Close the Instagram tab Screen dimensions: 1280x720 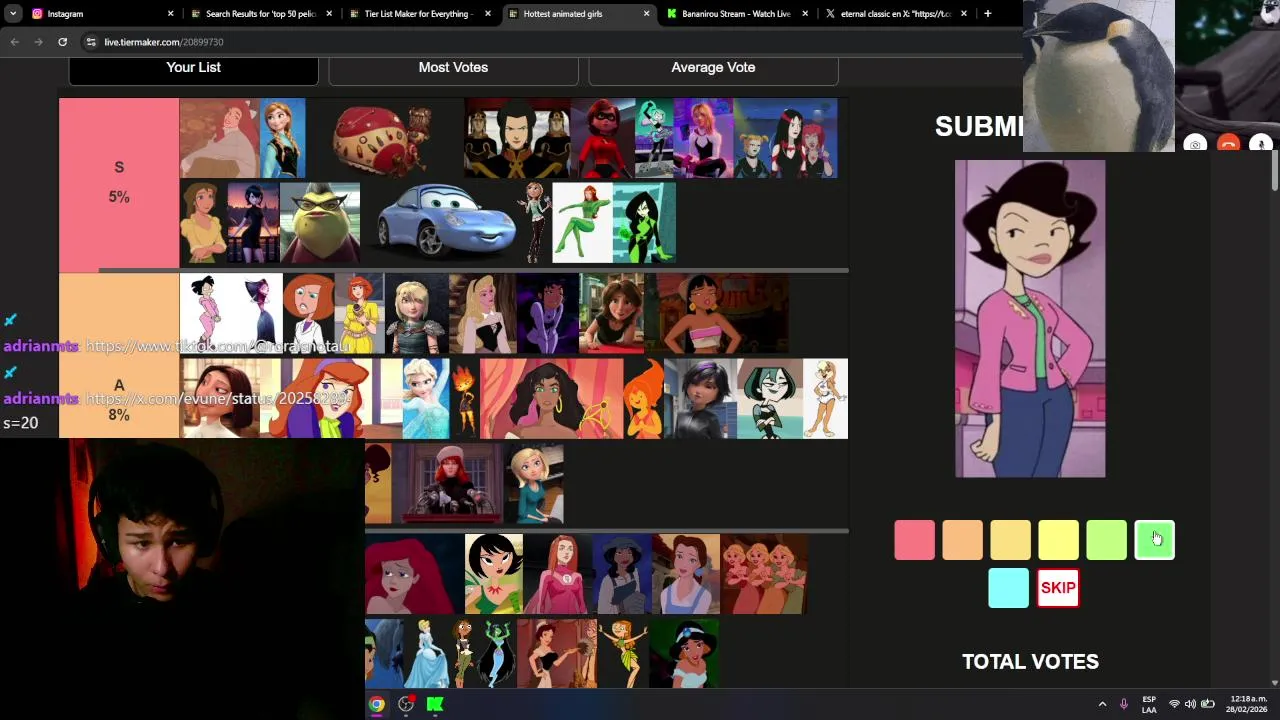coord(170,14)
